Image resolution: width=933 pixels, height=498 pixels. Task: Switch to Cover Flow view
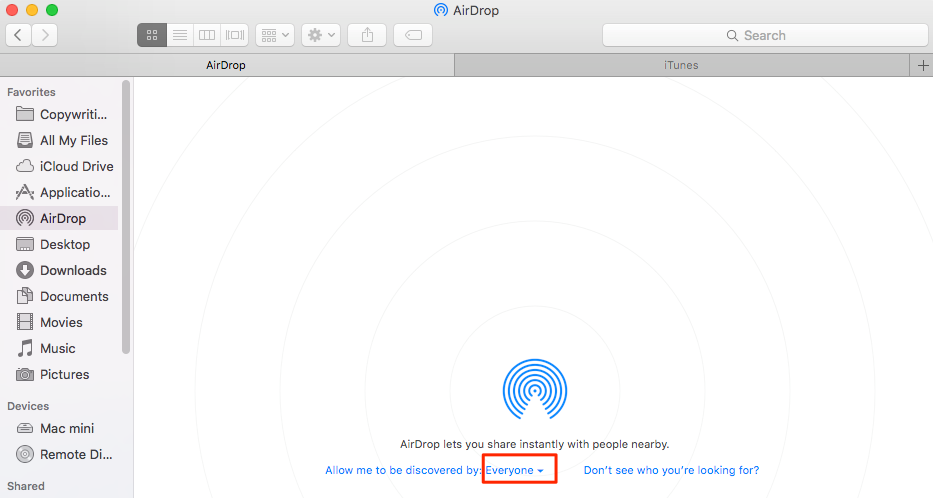click(234, 35)
